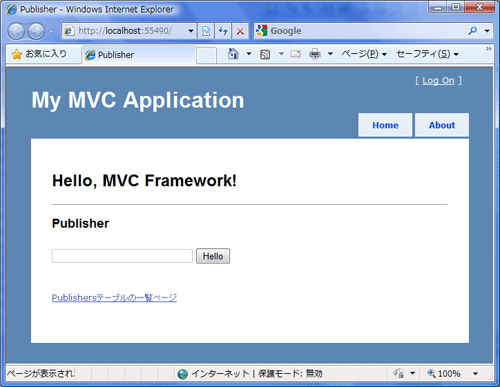Screen dimensions: 500x387
Task: Click the favorites star icon
Action: [17, 54]
